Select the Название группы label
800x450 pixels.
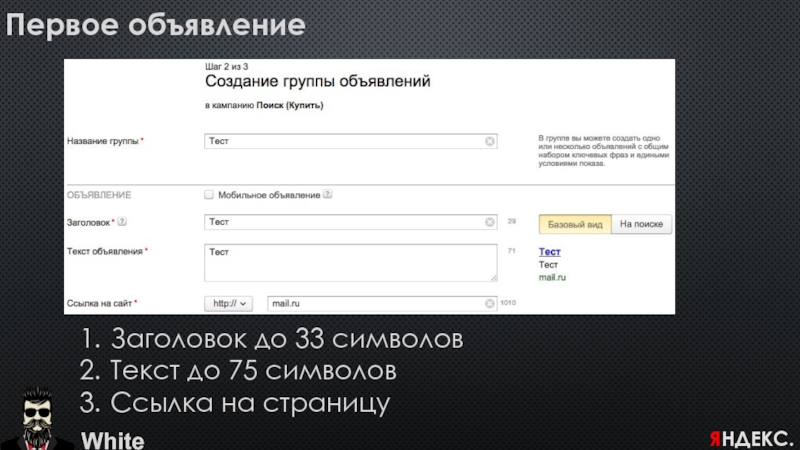[103, 141]
